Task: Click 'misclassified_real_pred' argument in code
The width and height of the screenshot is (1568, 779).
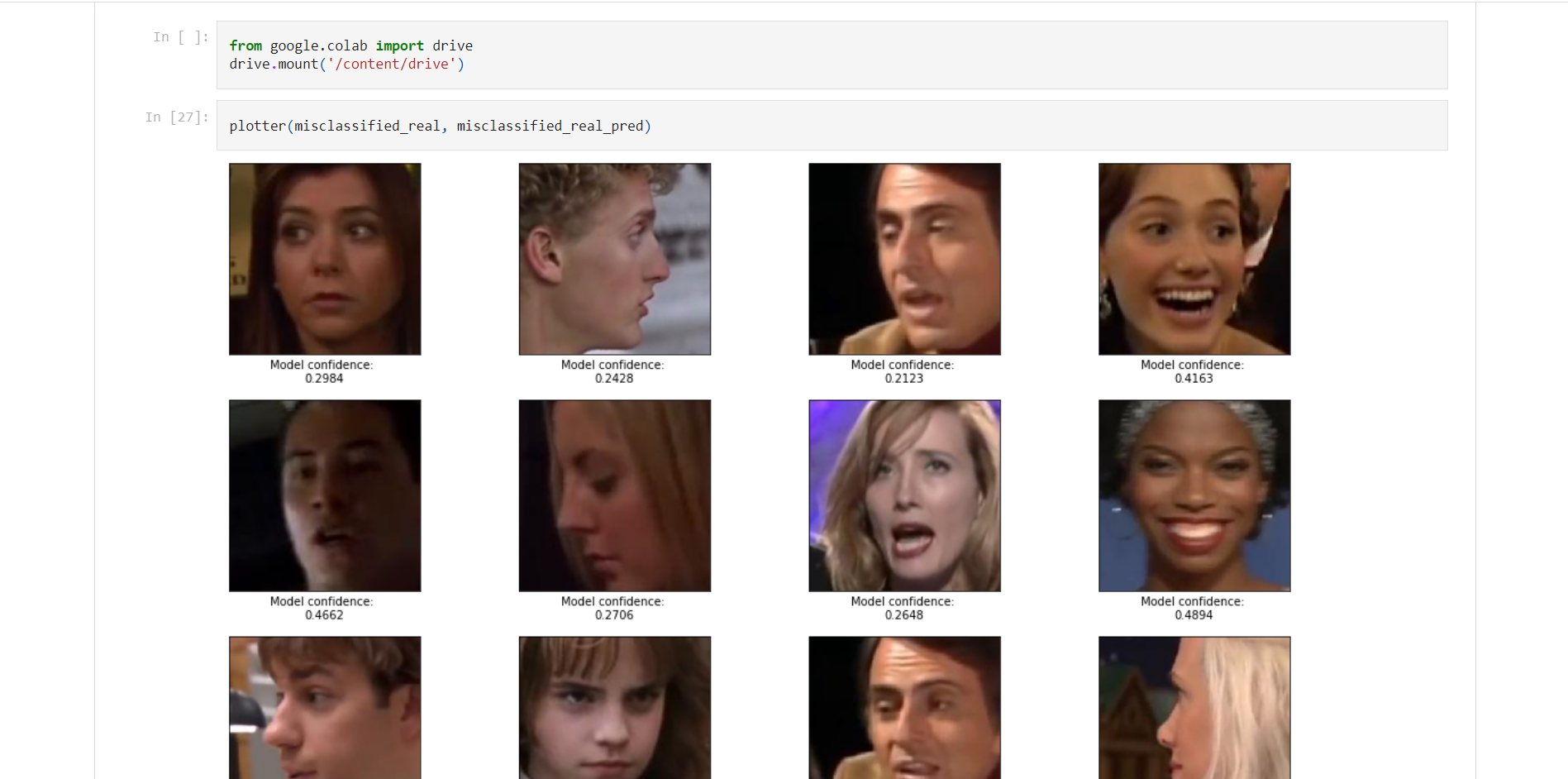Action: click(x=550, y=126)
